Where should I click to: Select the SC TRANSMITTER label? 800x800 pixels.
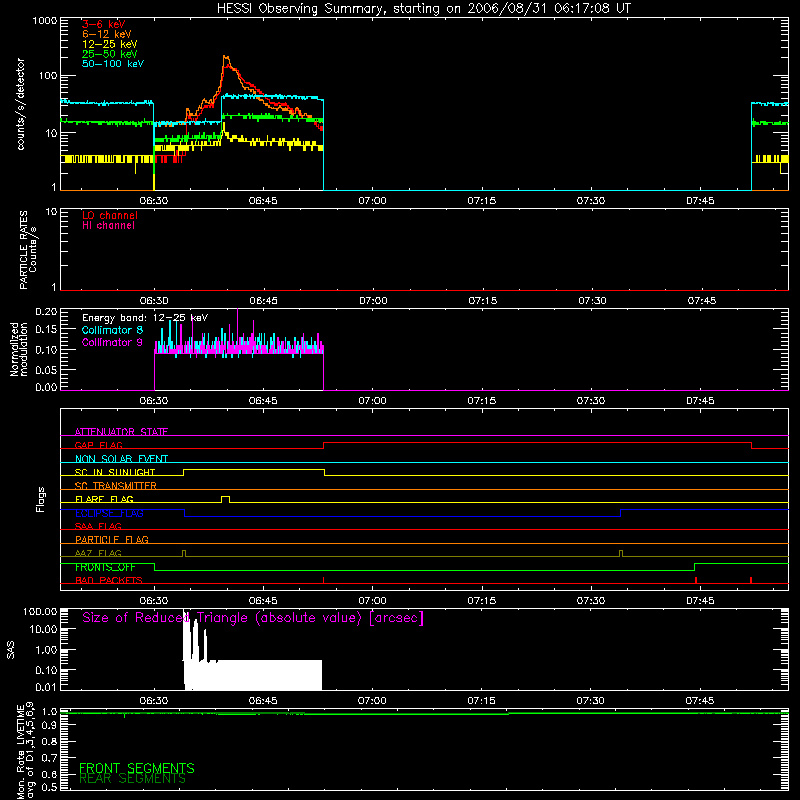116,485
